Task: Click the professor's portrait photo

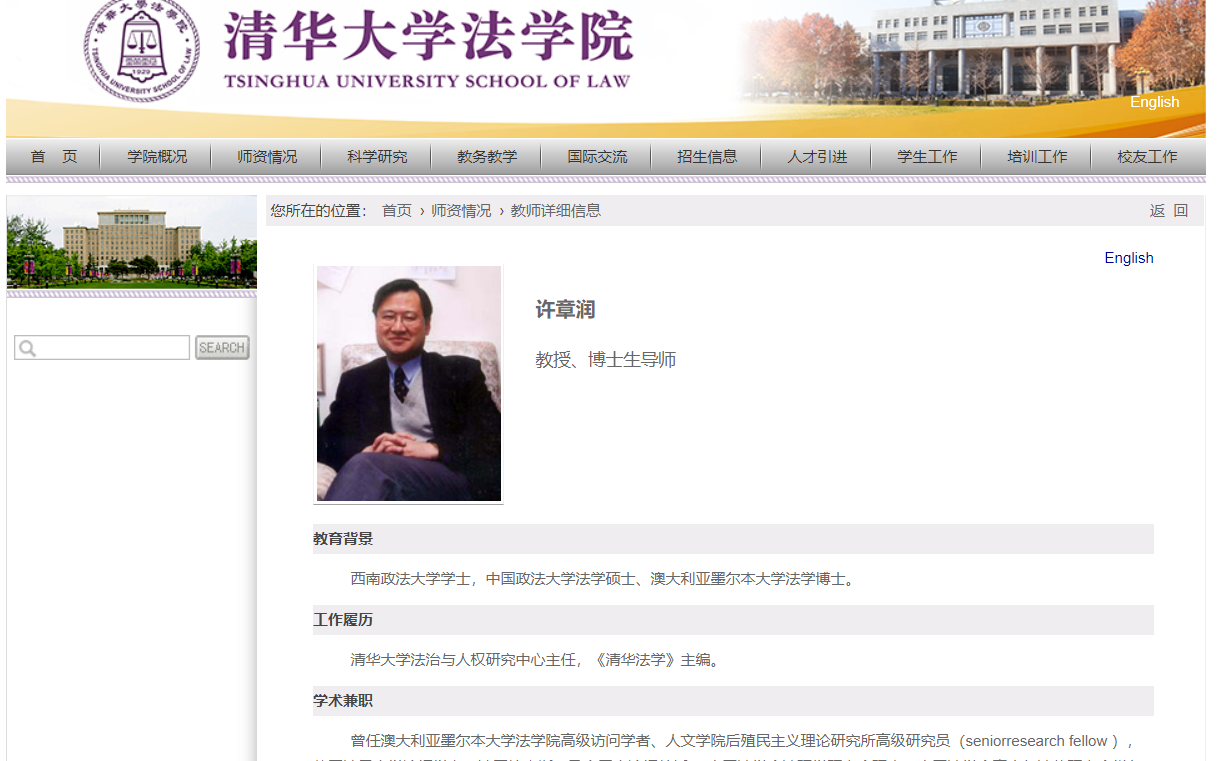Action: coord(409,384)
